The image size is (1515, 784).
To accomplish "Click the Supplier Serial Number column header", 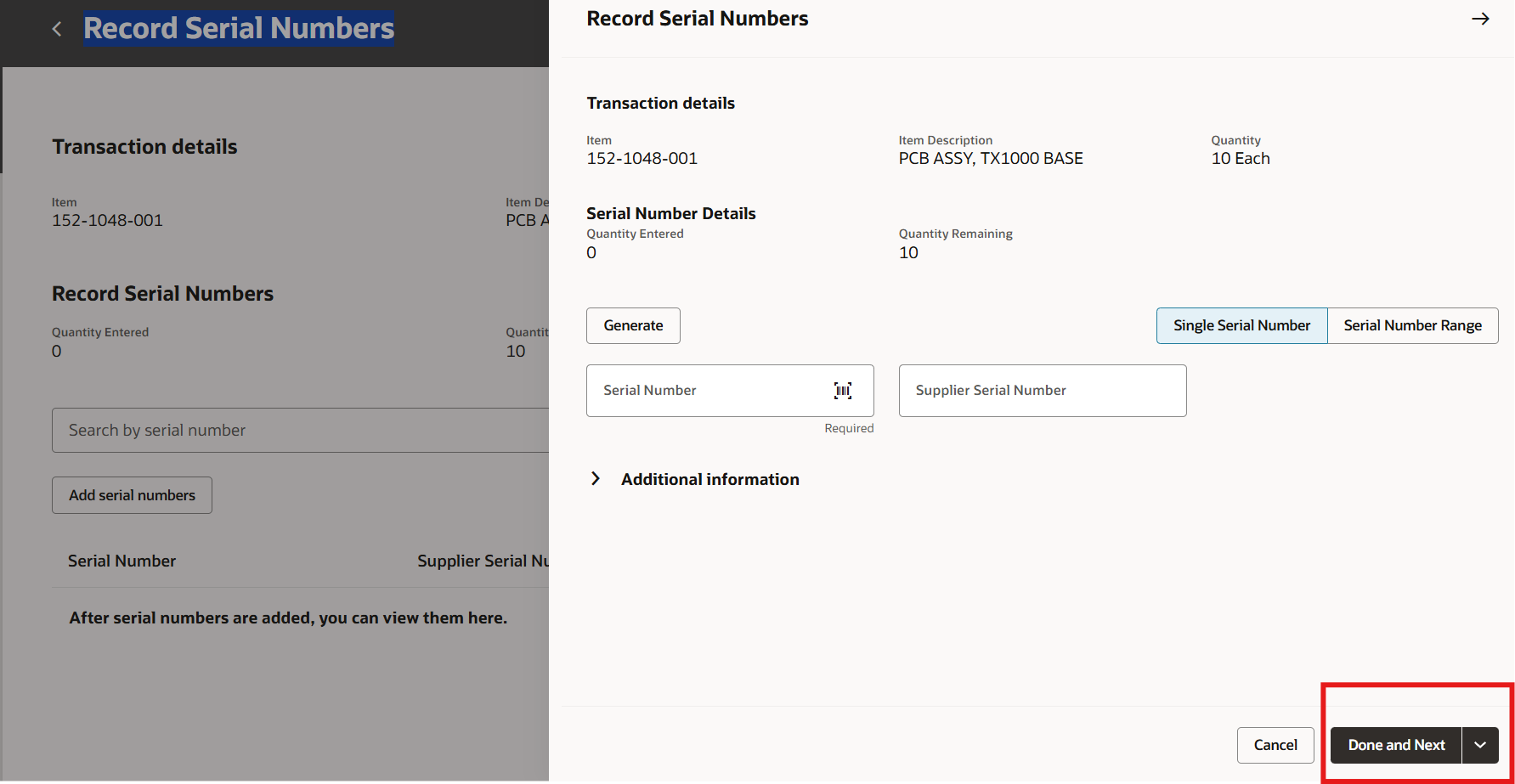I will [483, 561].
